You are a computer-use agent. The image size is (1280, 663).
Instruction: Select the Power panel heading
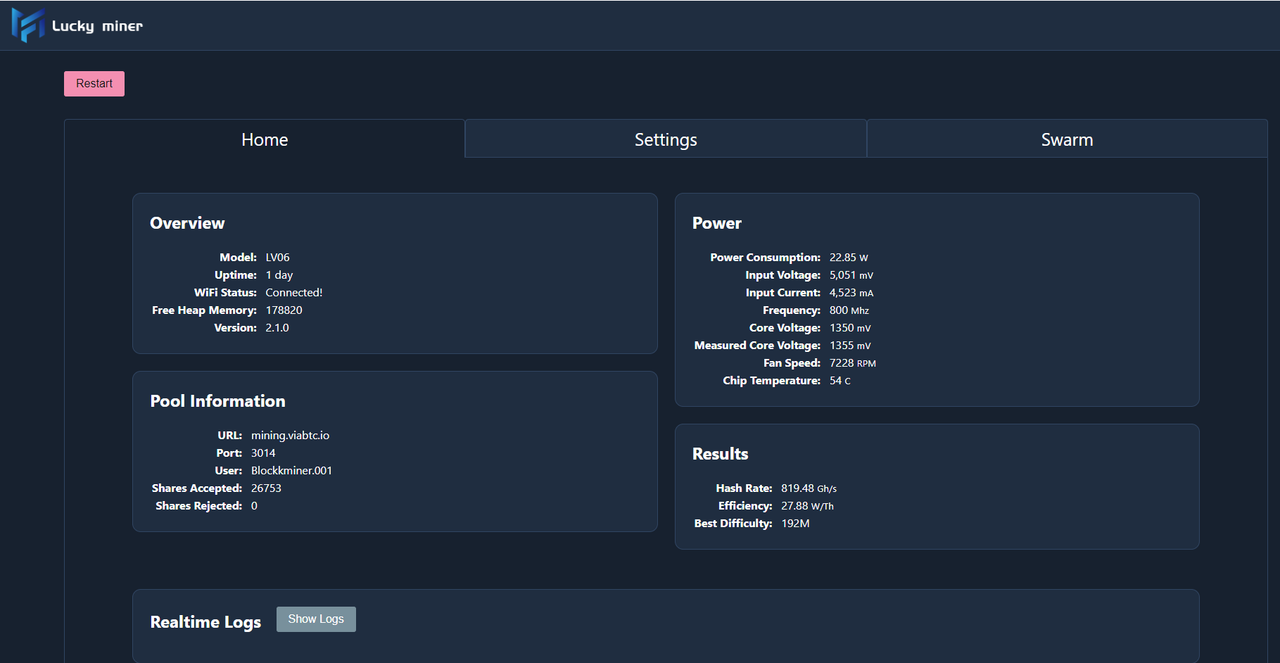717,223
